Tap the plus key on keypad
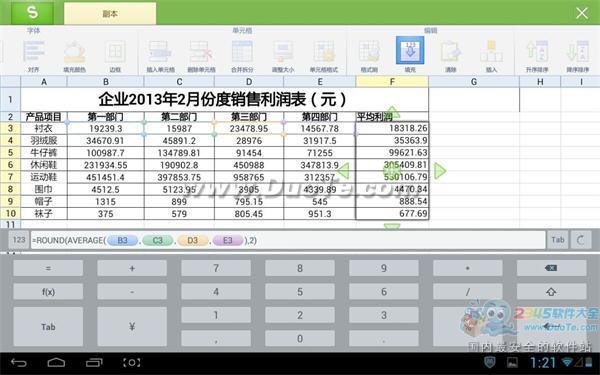600x375 pixels. click(132, 268)
